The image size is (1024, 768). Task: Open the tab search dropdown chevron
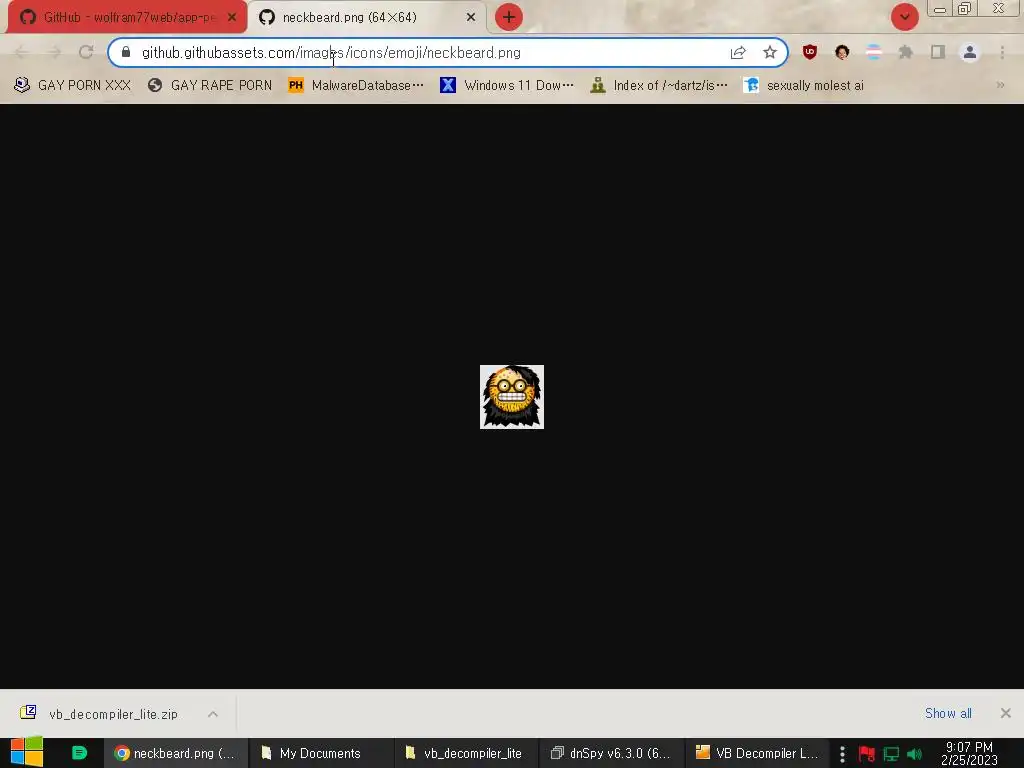[x=904, y=17]
